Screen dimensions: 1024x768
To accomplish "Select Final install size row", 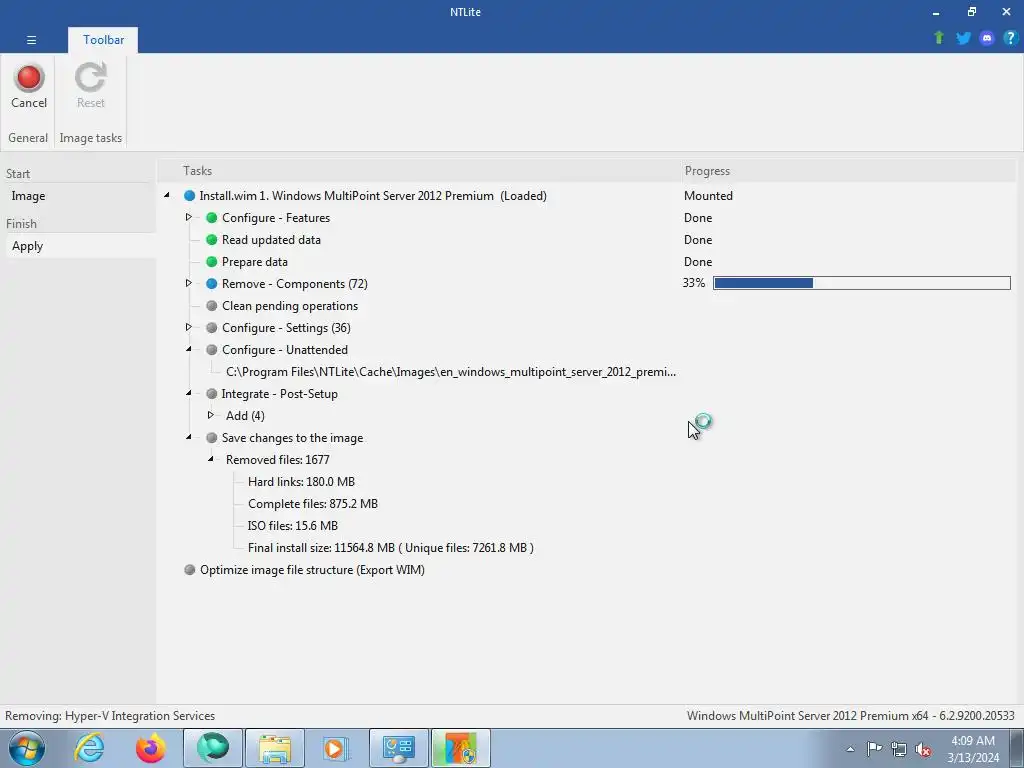I will (x=391, y=548).
